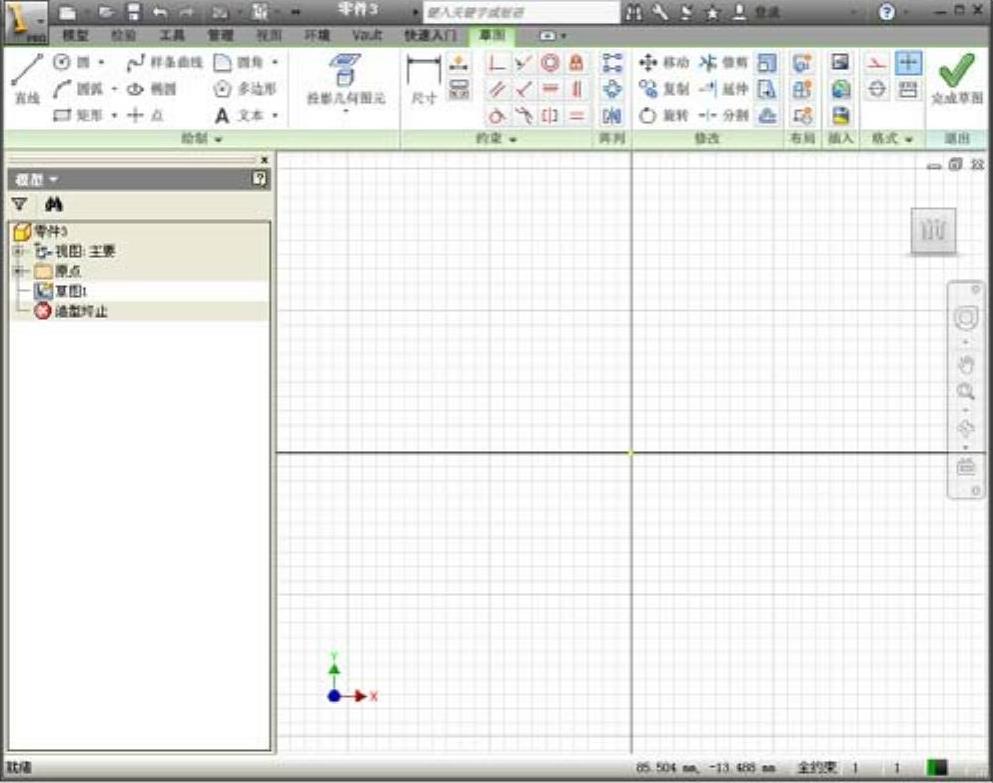Toggle the centerline format button
Screen dimensions: 993x783
(x=876, y=89)
